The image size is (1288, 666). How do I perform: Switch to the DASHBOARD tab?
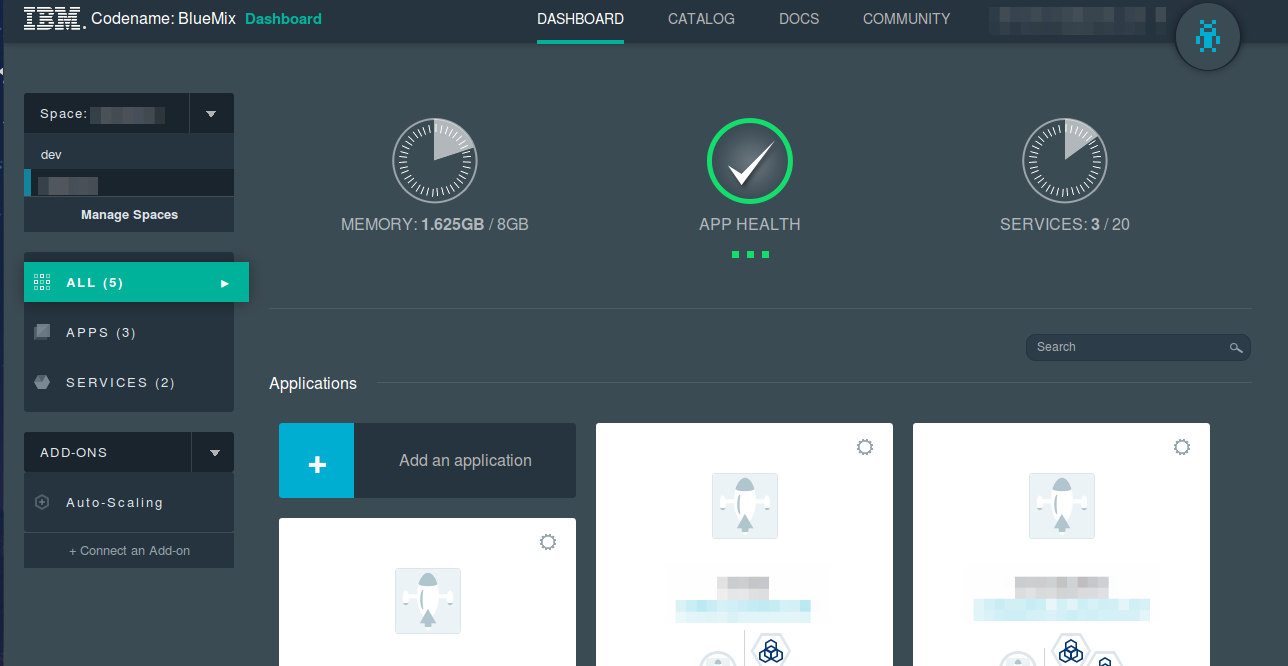coord(580,19)
